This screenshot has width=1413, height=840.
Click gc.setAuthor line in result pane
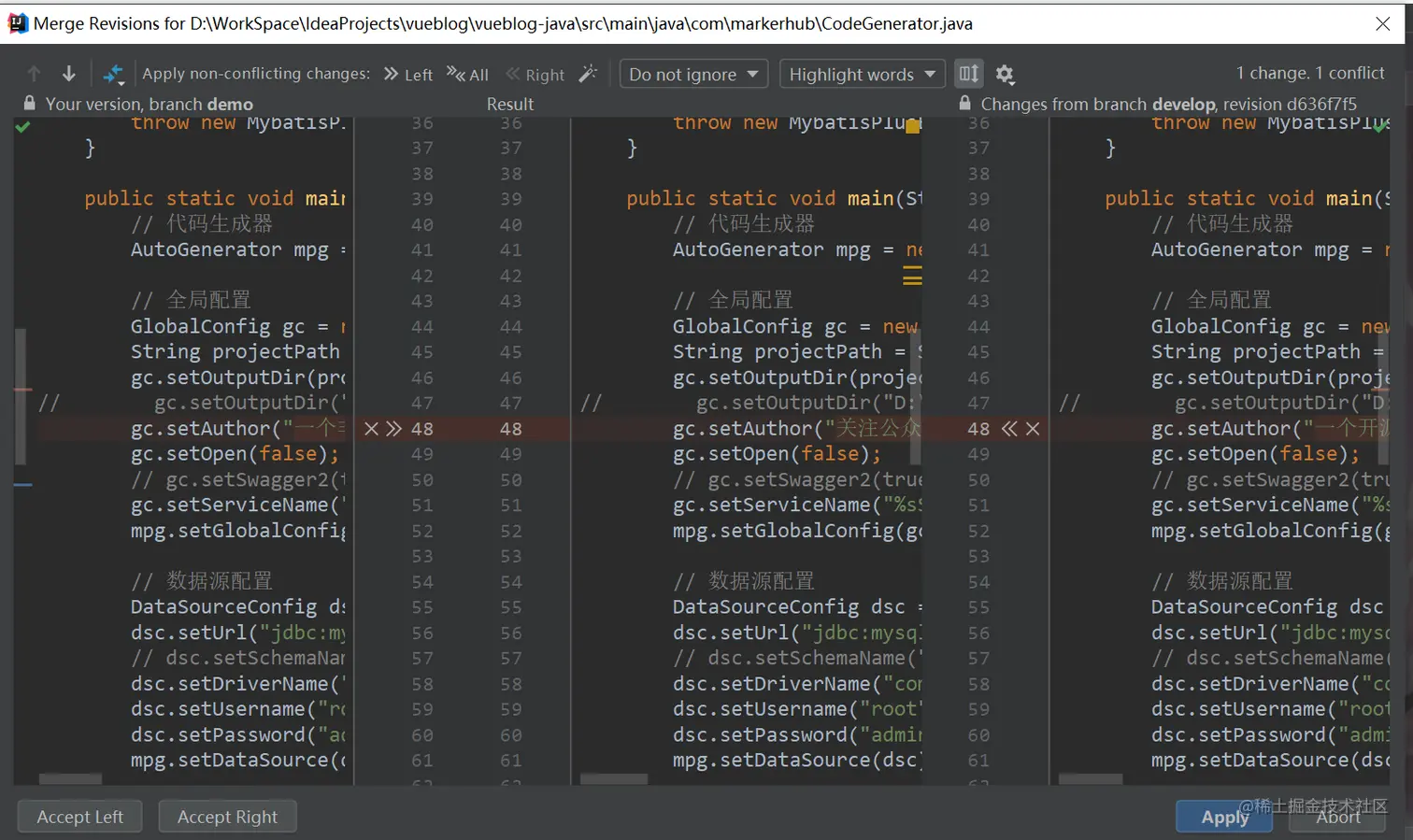[x=796, y=429]
